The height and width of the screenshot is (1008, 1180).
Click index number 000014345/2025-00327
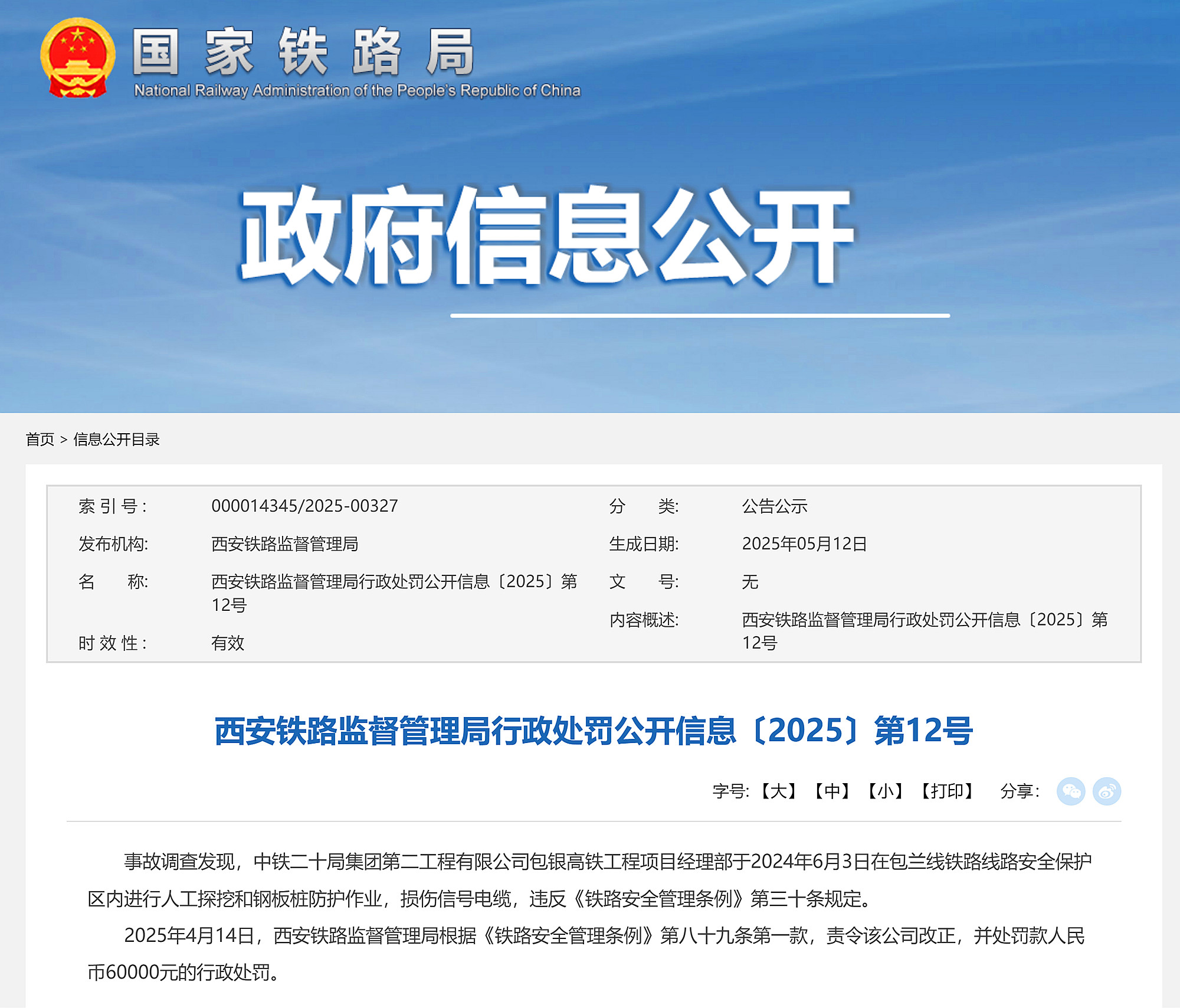pos(304,506)
